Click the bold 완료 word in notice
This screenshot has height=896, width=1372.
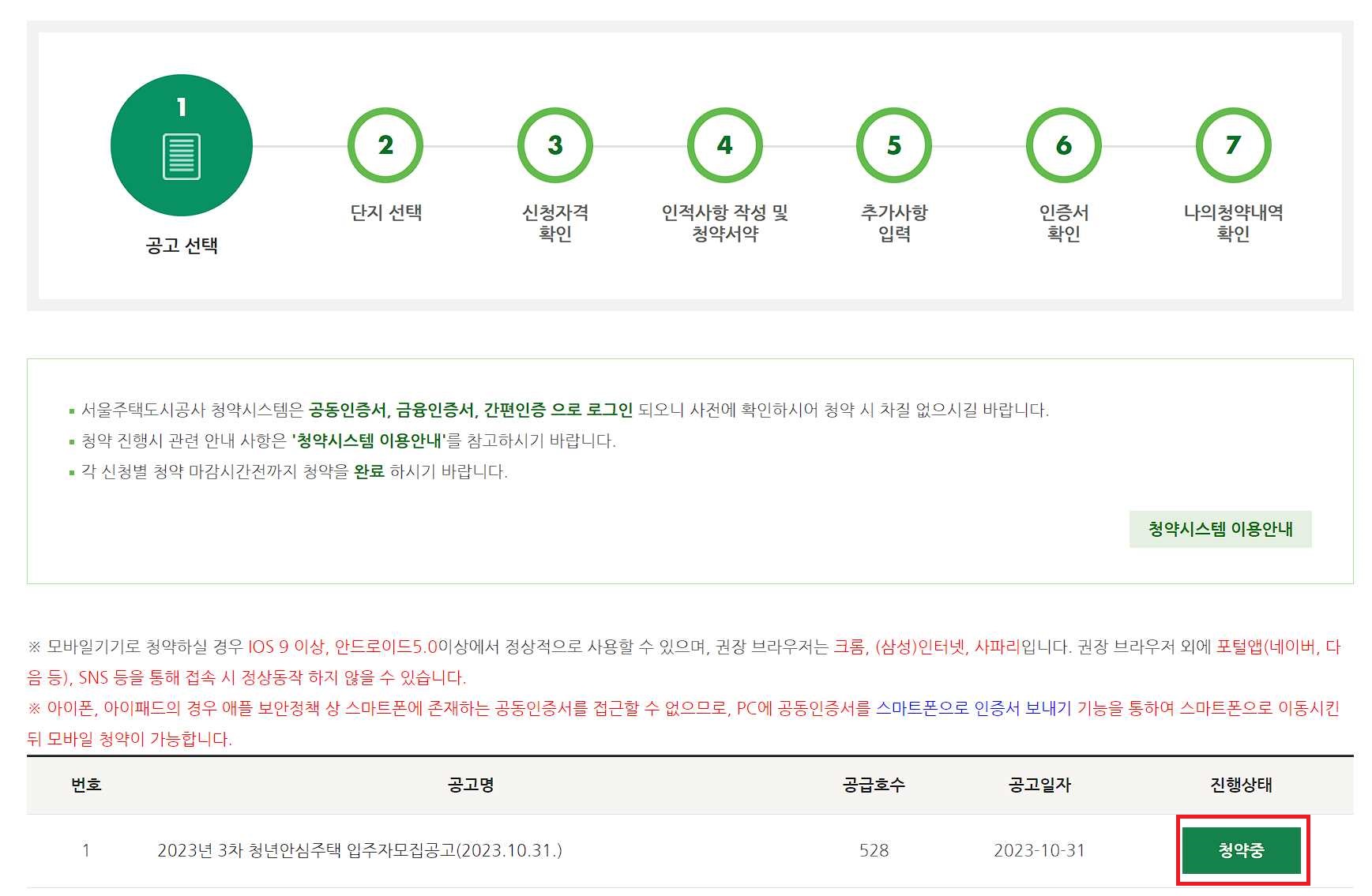[369, 471]
